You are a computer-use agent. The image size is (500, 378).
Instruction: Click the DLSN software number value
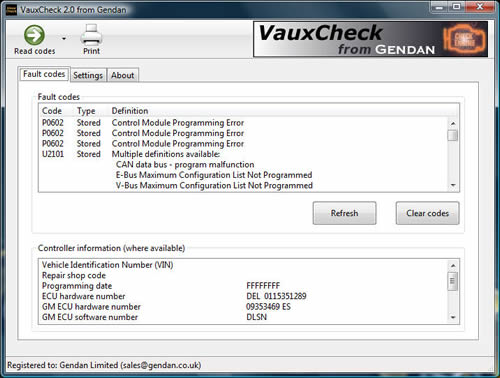[x=256, y=317]
